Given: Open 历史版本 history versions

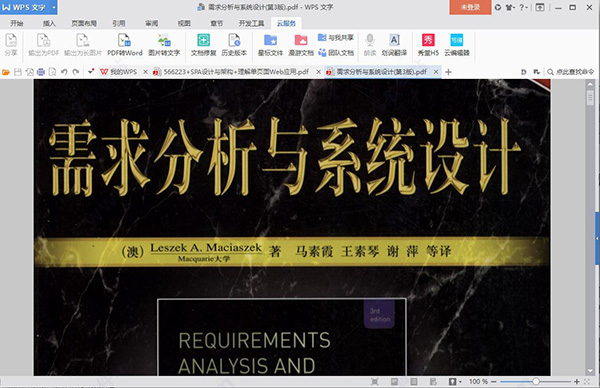Looking at the screenshot, I should tap(234, 45).
